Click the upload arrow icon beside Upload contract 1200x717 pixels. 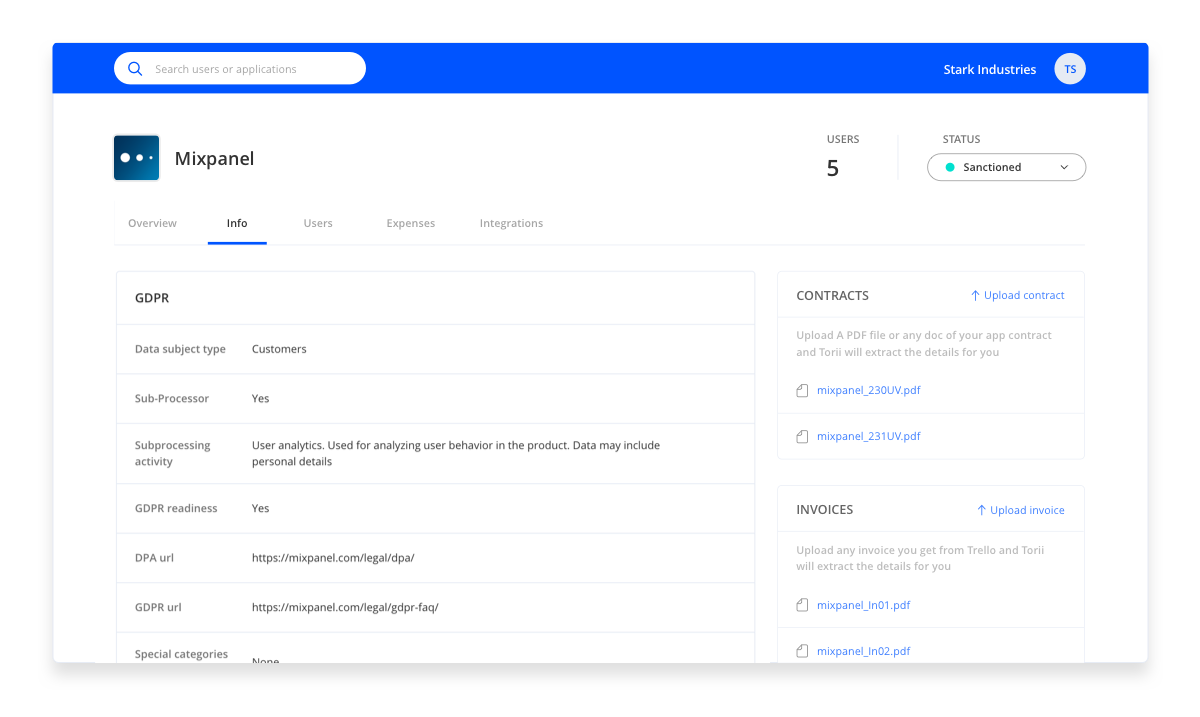(x=975, y=295)
